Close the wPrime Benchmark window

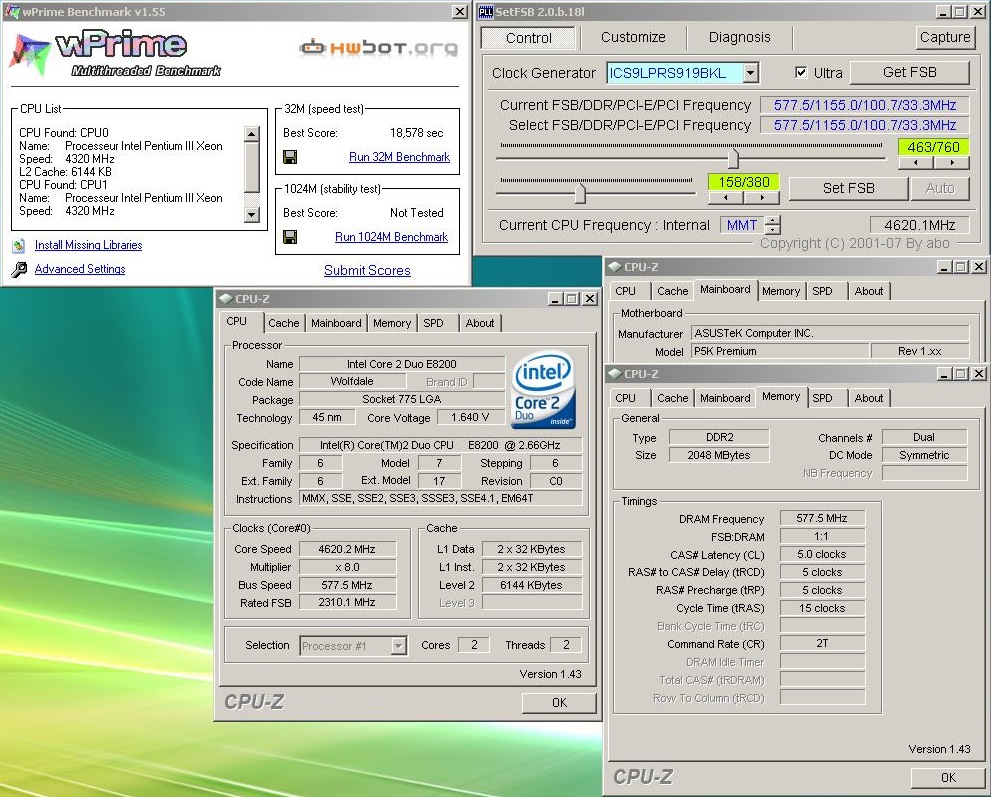460,11
